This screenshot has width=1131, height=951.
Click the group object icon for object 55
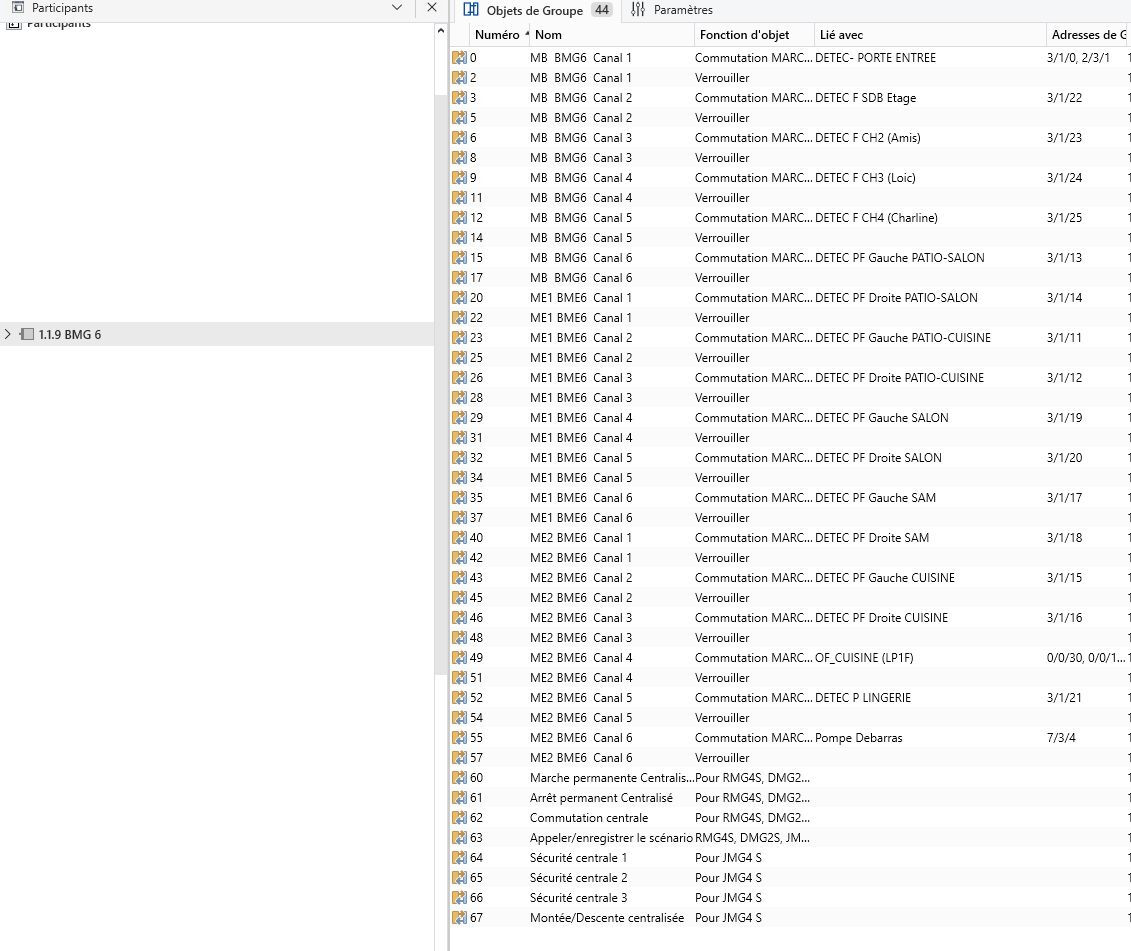(459, 737)
